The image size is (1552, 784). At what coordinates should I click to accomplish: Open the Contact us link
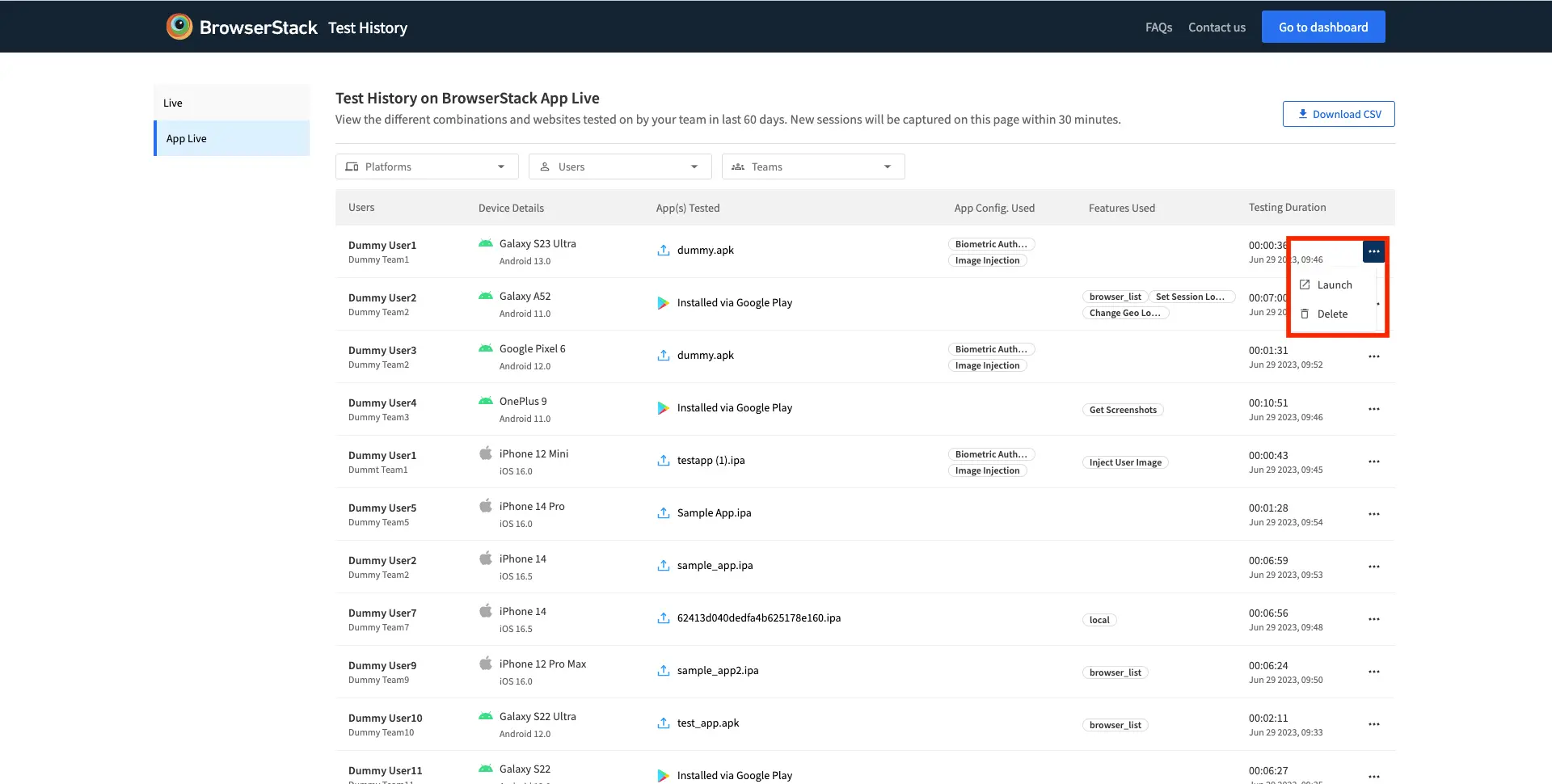click(x=1216, y=27)
